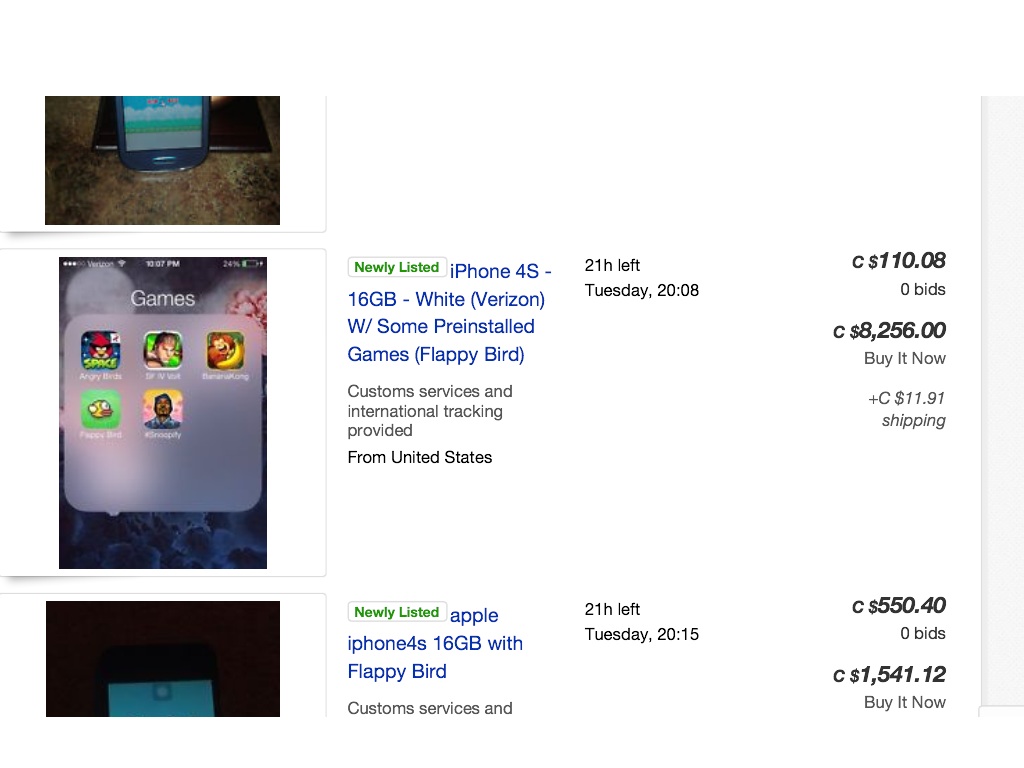Select the C $550.40 bid price
Viewport: 1024px width, 768px height.
pos(899,606)
